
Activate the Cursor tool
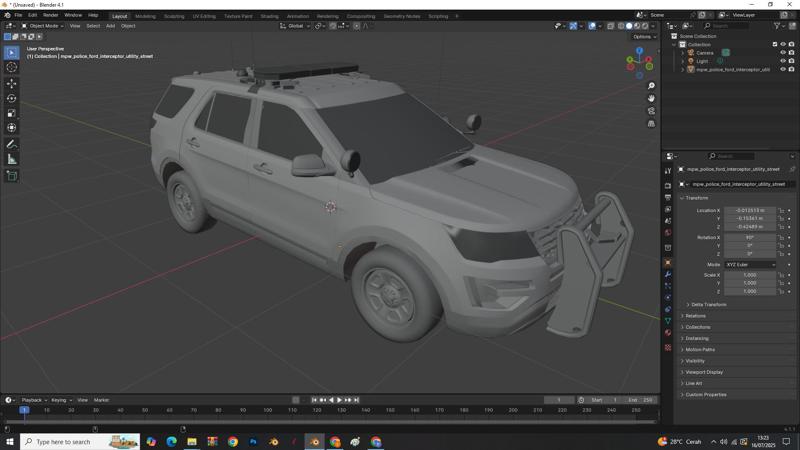click(12, 67)
